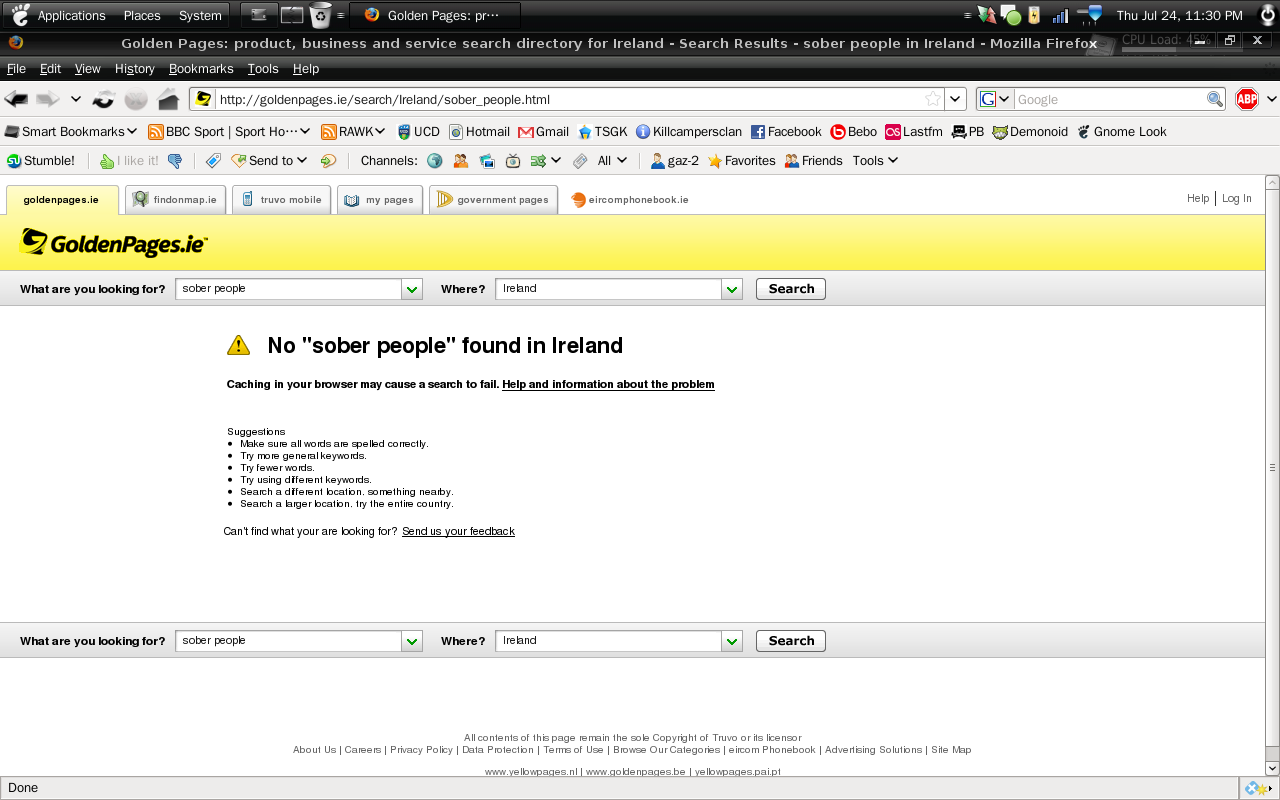The height and width of the screenshot is (800, 1280).
Task: Expand the Smart Bookmarks folder
Action: point(71,132)
